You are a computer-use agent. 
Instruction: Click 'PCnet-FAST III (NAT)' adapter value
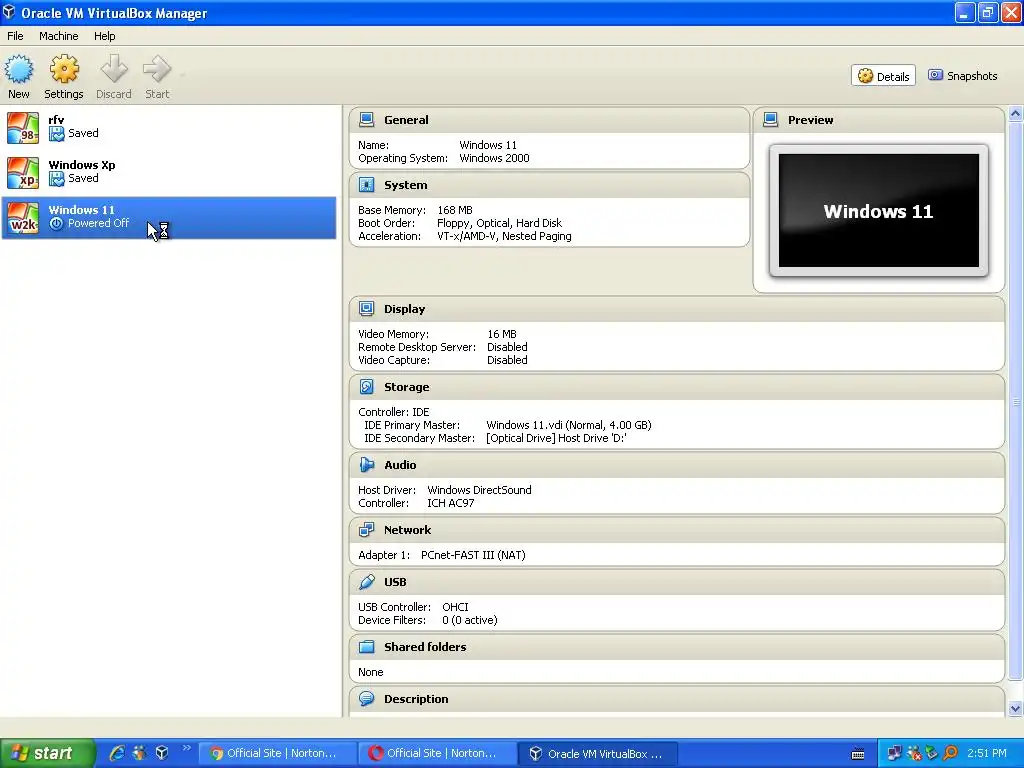click(x=473, y=554)
